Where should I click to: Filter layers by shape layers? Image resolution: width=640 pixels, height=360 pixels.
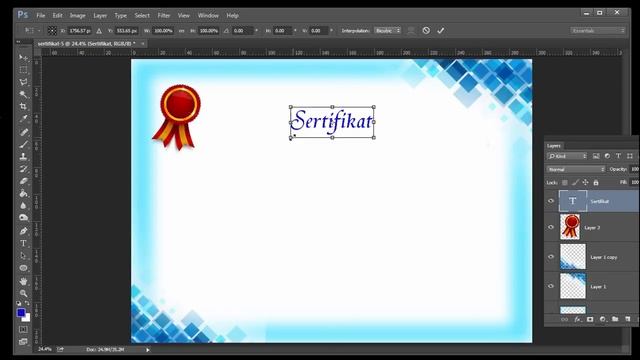tap(630, 156)
